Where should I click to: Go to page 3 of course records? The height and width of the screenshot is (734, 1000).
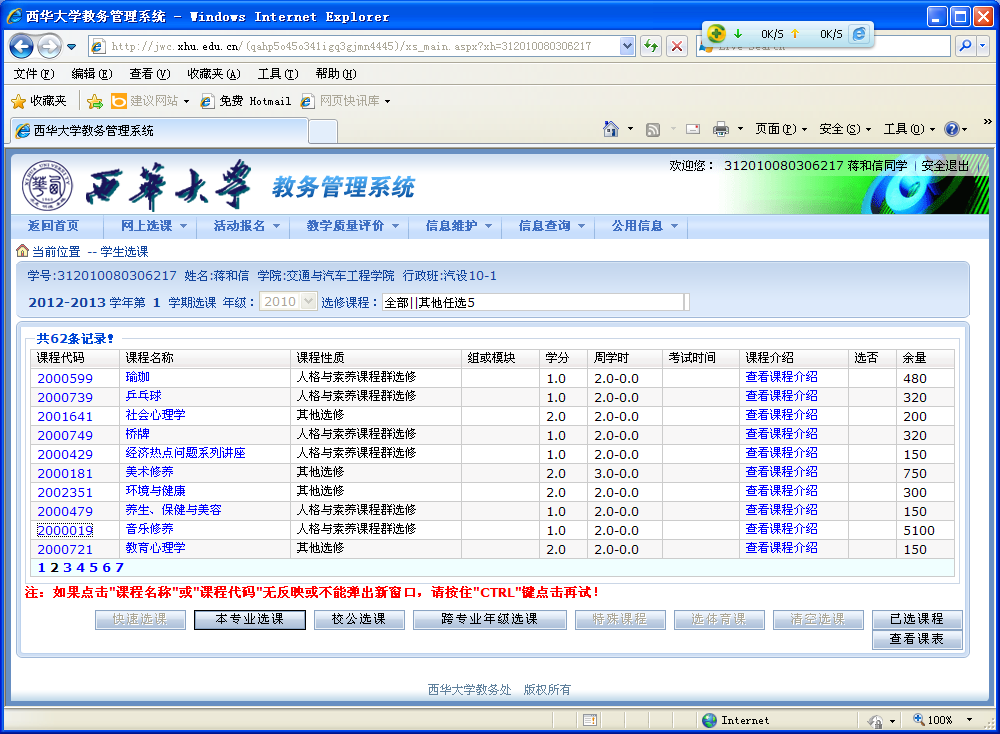(67, 568)
